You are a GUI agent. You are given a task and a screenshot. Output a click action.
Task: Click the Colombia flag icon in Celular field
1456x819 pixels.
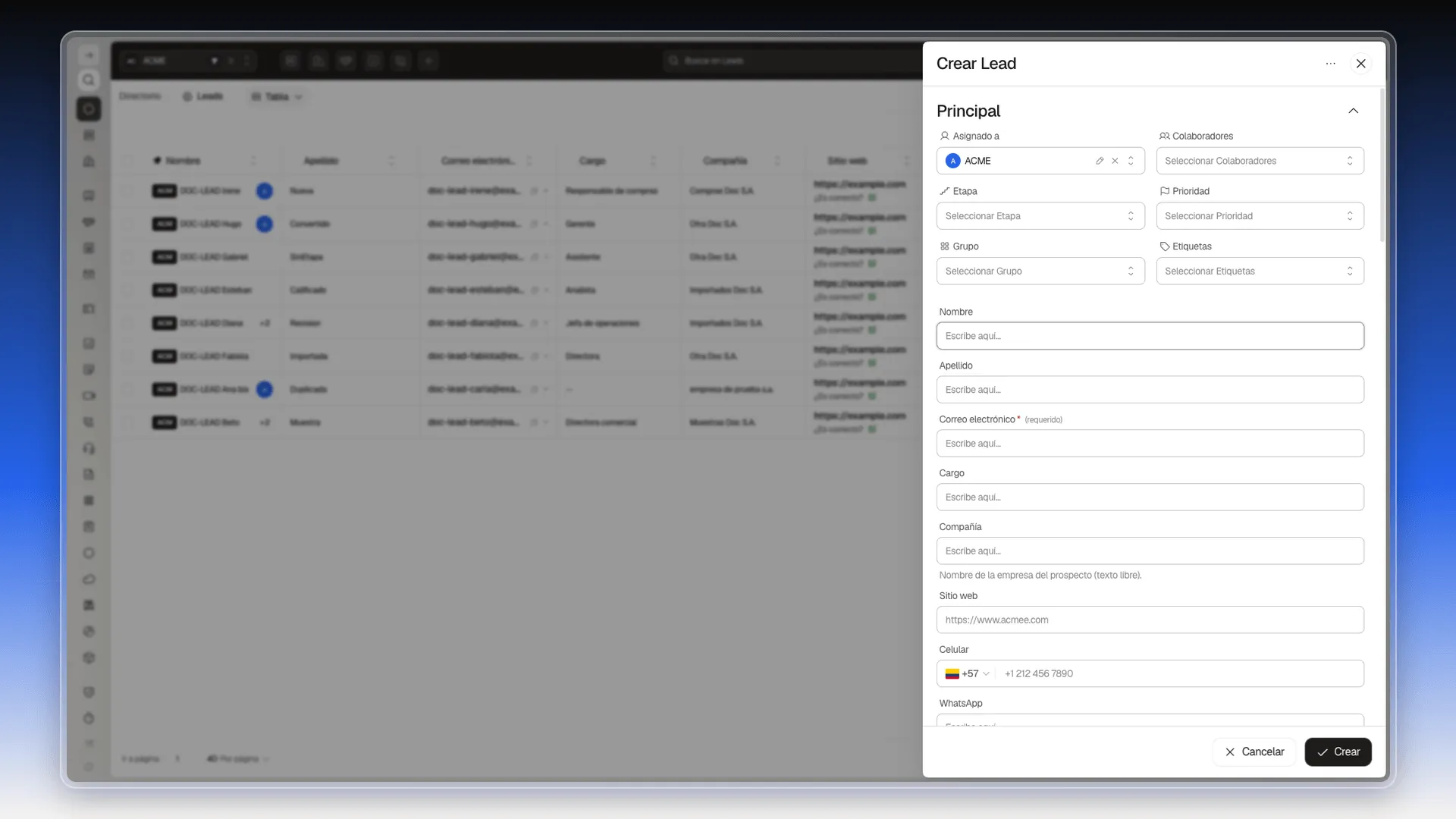pos(952,674)
